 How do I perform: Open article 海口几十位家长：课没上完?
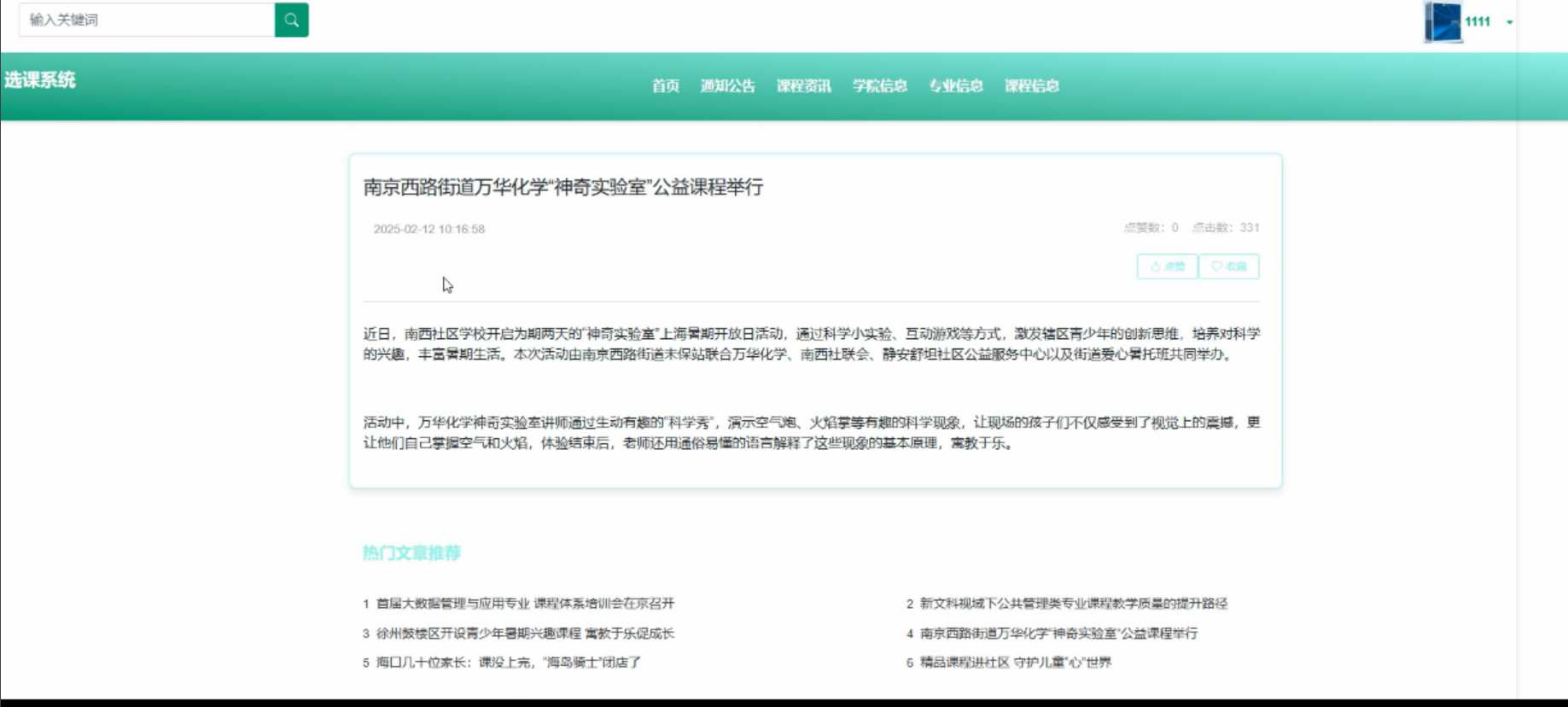(x=508, y=663)
